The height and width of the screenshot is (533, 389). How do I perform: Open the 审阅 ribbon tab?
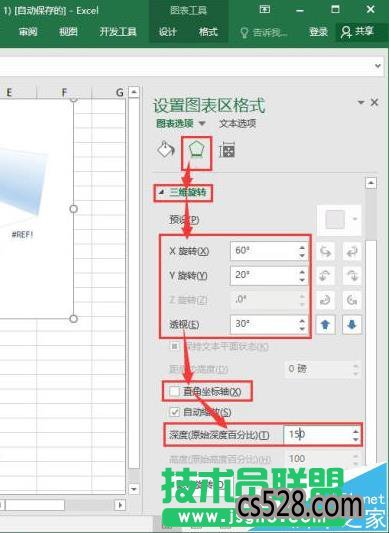pyautogui.click(x=28, y=32)
